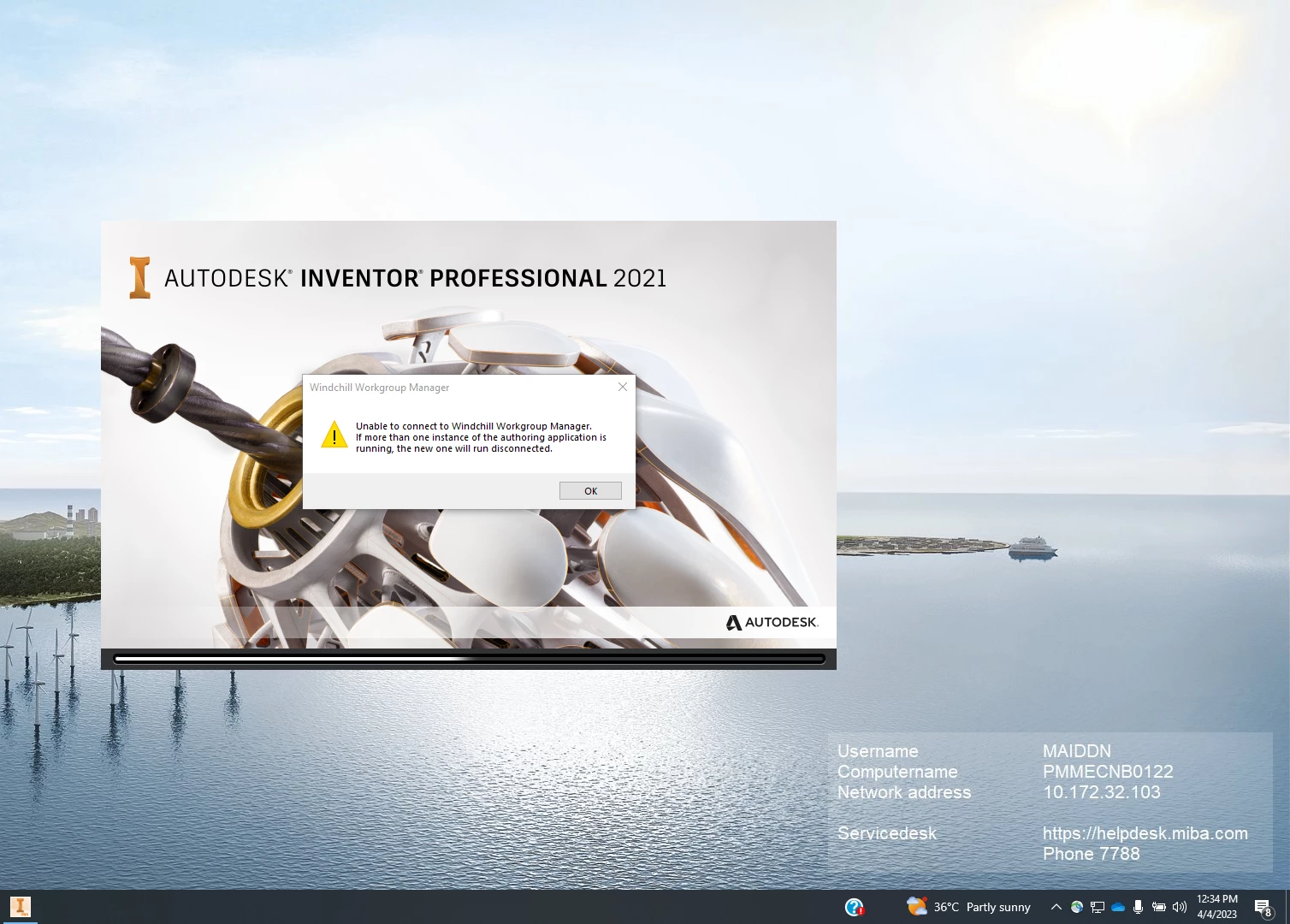Click the Inventor logo on the splash screen
Image resolution: width=1290 pixels, height=924 pixels.
139,277
